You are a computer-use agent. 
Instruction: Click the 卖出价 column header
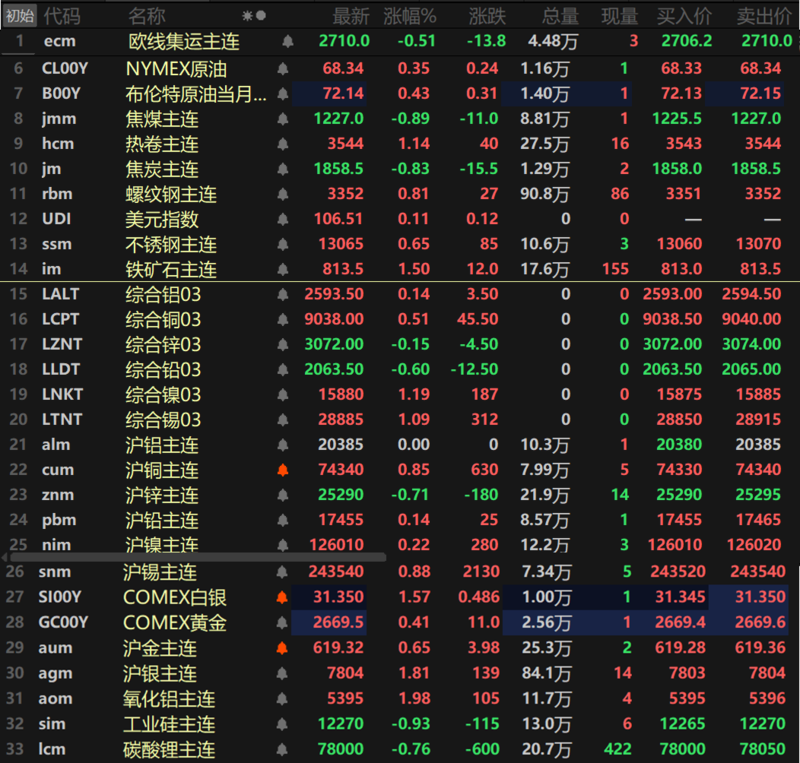pos(764,16)
